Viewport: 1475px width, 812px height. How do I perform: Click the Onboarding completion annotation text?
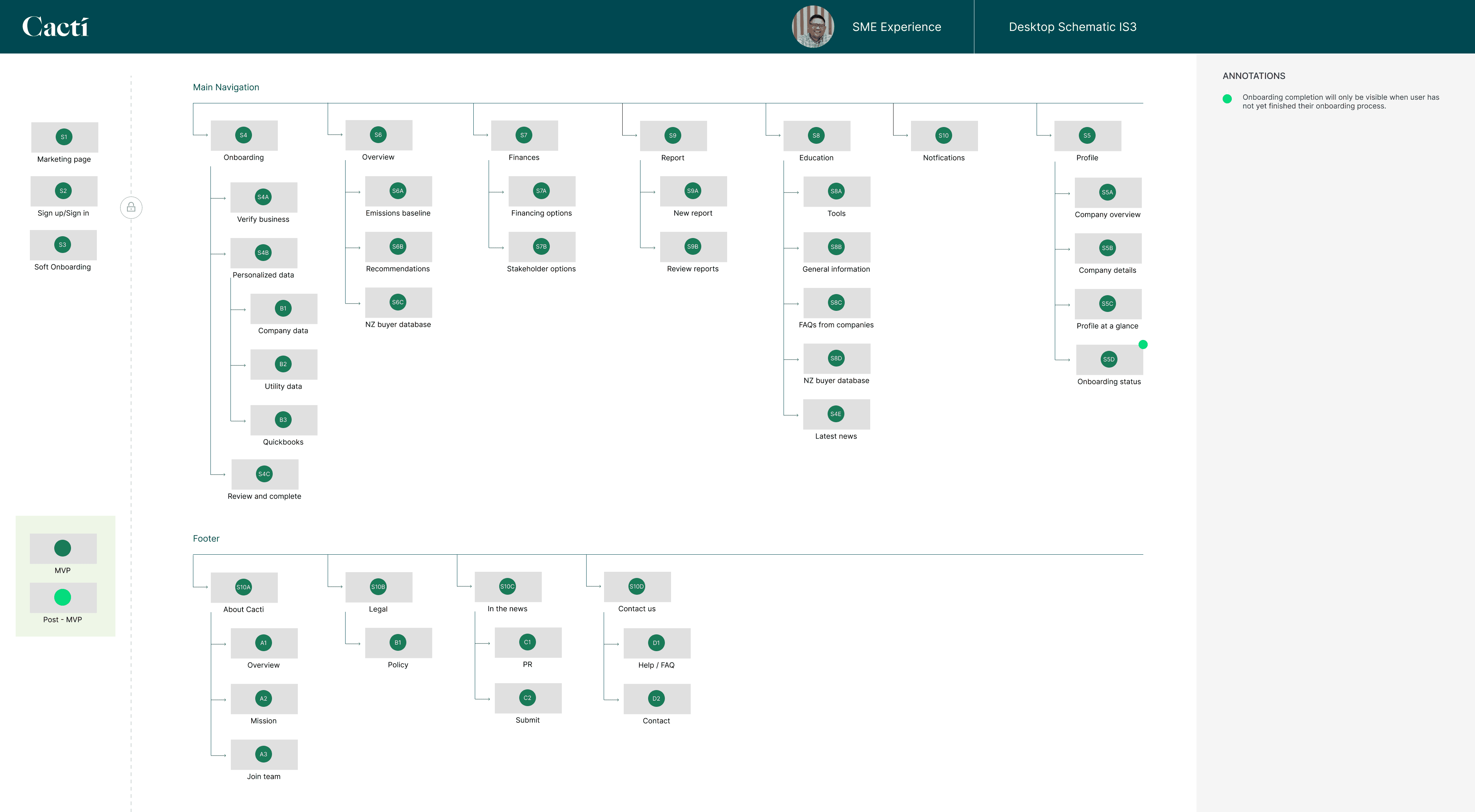pos(1340,101)
